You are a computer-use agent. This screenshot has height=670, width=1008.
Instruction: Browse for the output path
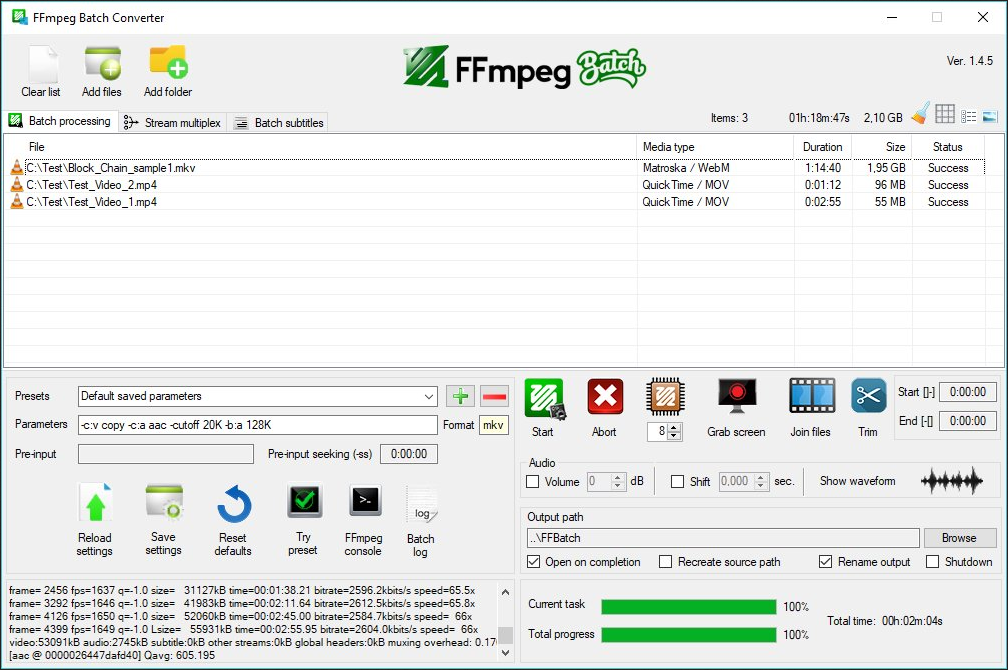[960, 538]
